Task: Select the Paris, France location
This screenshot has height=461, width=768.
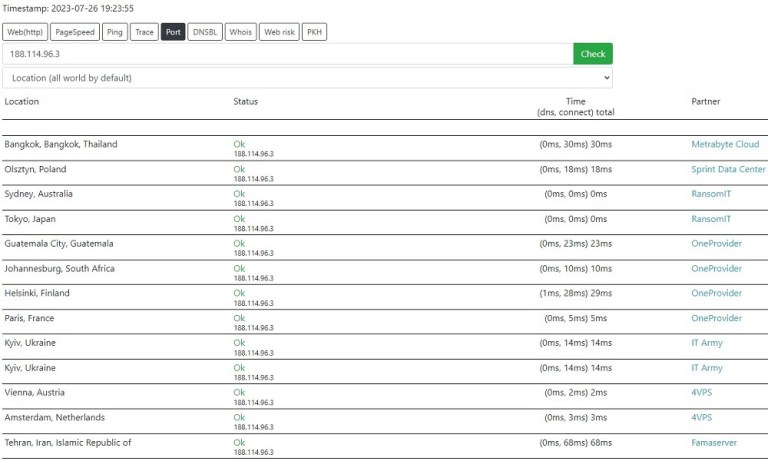Action: pos(29,318)
